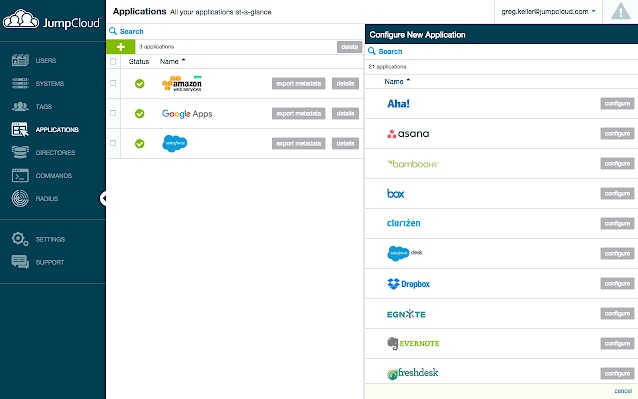Configure the Aha! application

point(617,103)
